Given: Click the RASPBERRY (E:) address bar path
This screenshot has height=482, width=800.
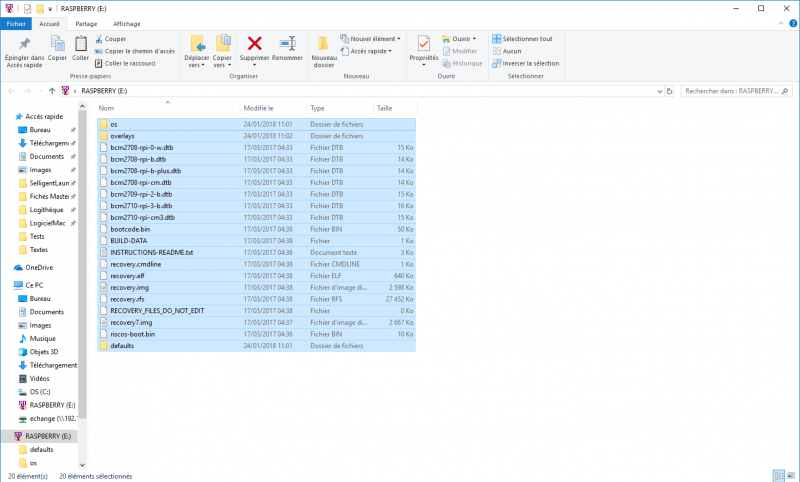Looking at the screenshot, I should tap(104, 91).
